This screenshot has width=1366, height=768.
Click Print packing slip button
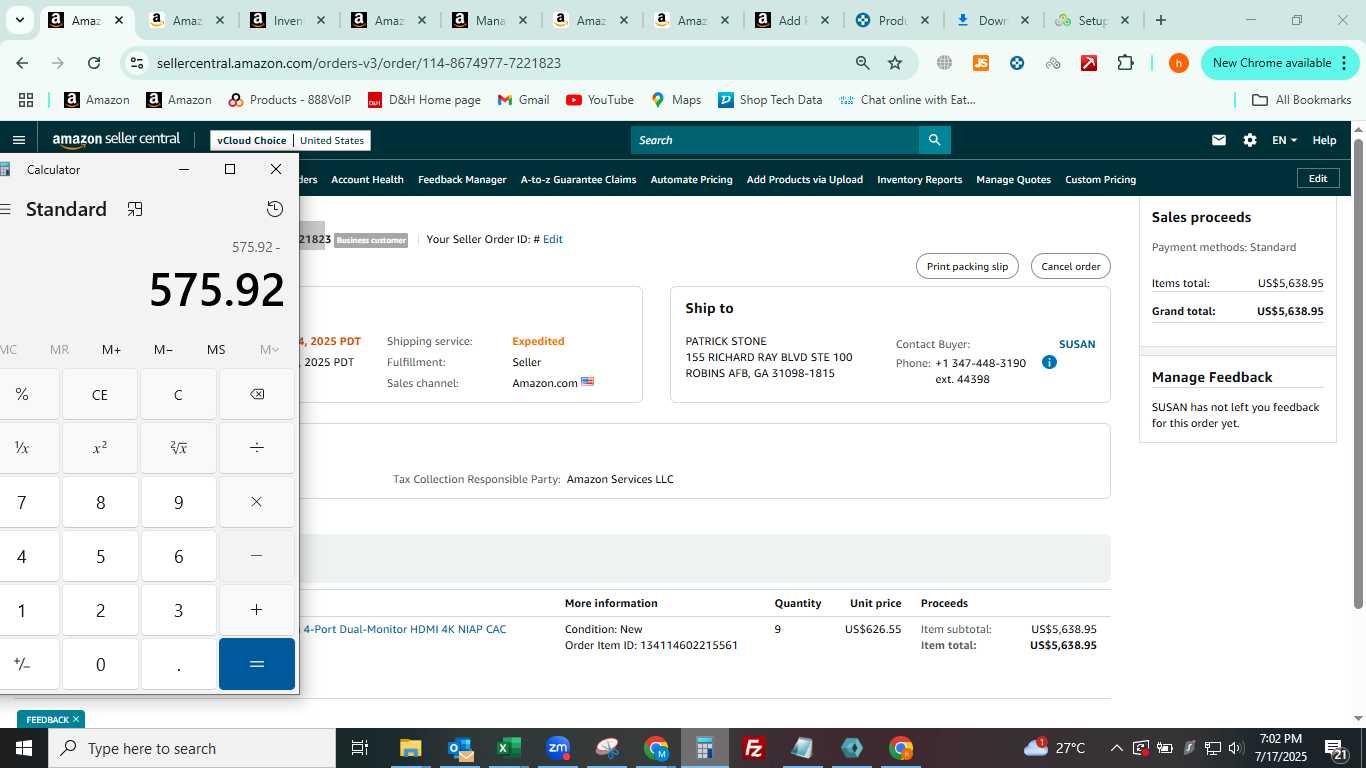967,266
